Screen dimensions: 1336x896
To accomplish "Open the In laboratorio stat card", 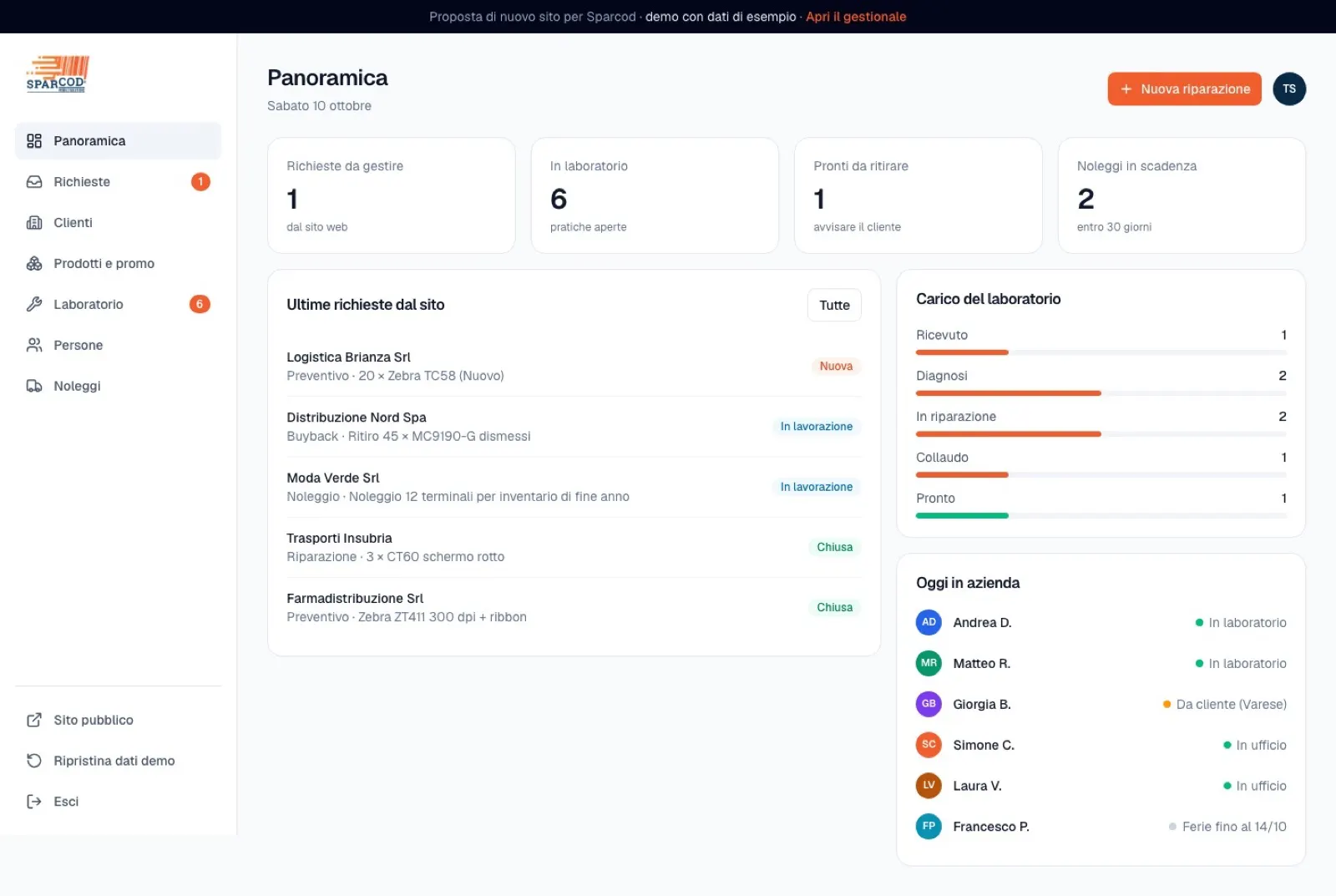I will [x=655, y=195].
